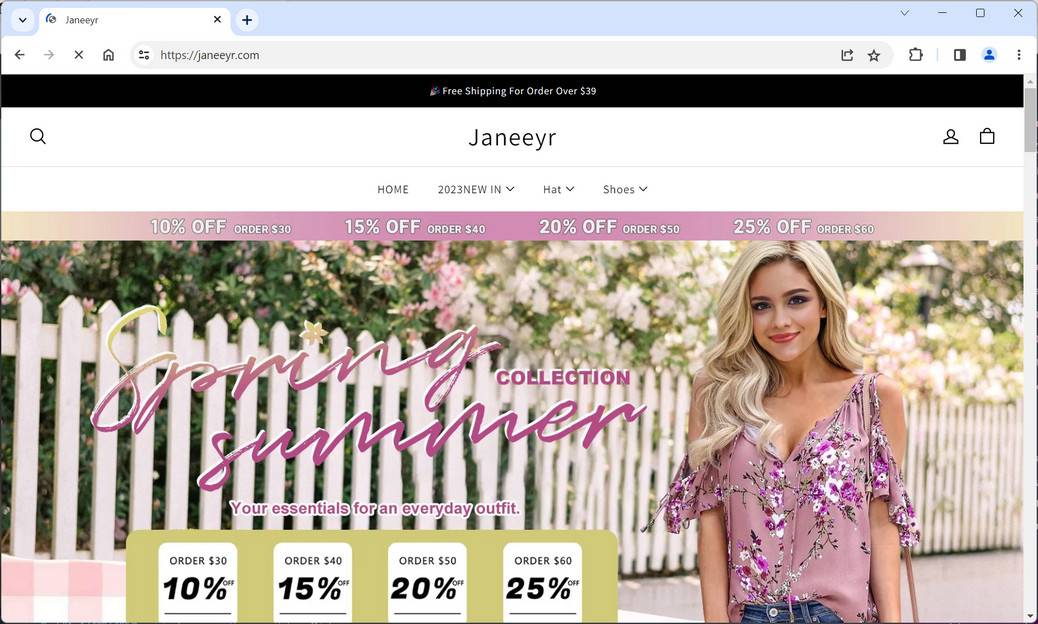Select the HOME menu item
Image resolution: width=1038 pixels, height=624 pixels.
point(393,189)
